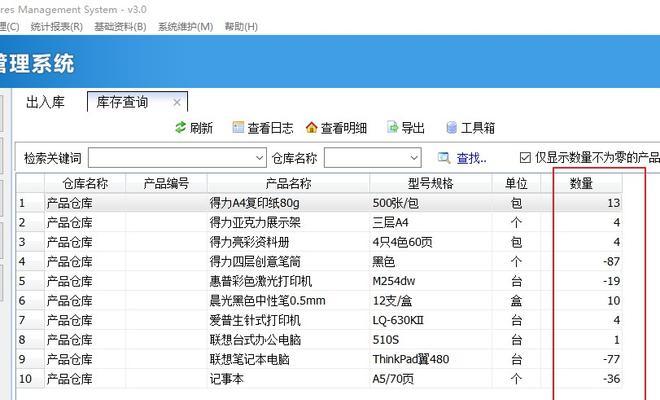The image size is (660, 400).
Task: Sort by the 型号规格 column header
Action: point(431,183)
